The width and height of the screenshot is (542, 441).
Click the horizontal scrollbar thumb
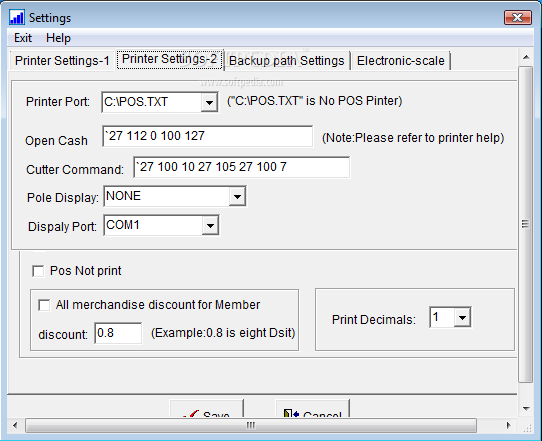pyautogui.click(x=251, y=425)
